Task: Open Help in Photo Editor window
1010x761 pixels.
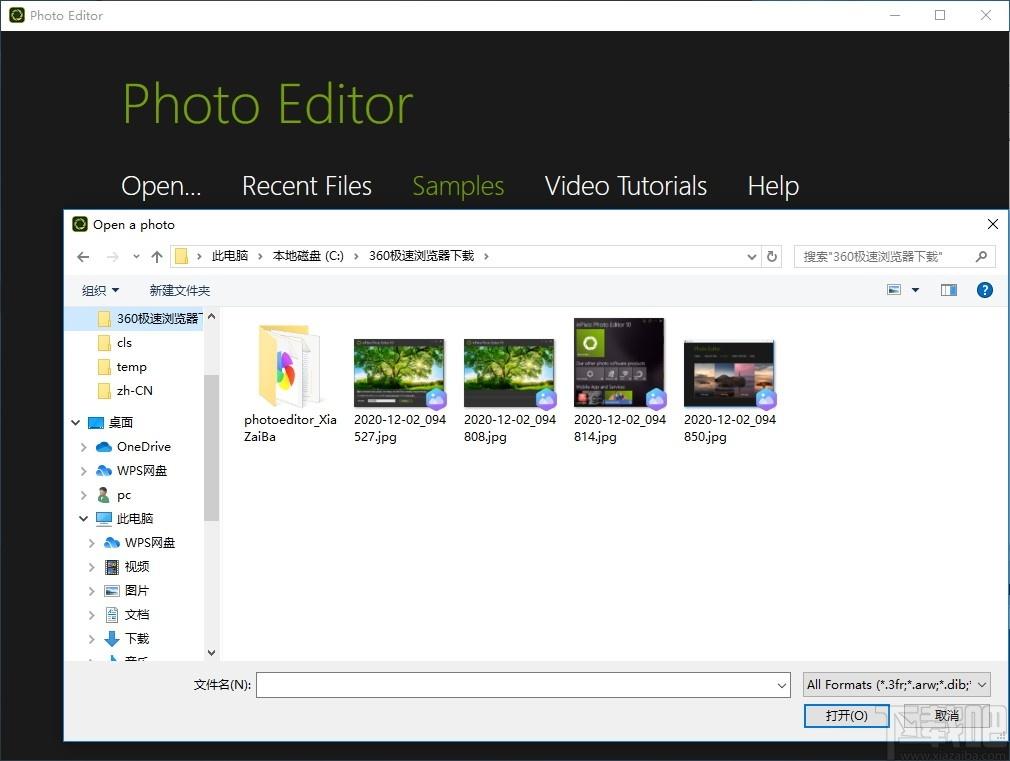Action: 773,186
